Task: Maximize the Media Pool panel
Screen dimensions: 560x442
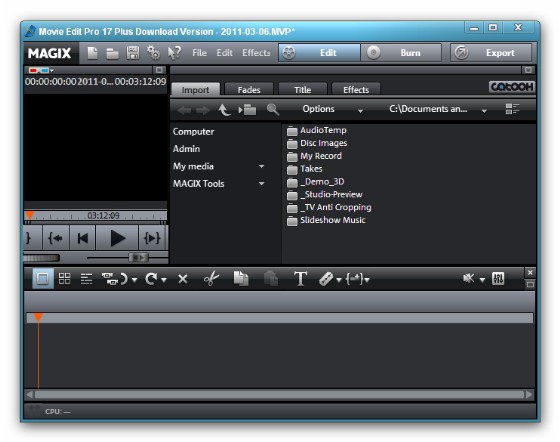Action: (528, 70)
